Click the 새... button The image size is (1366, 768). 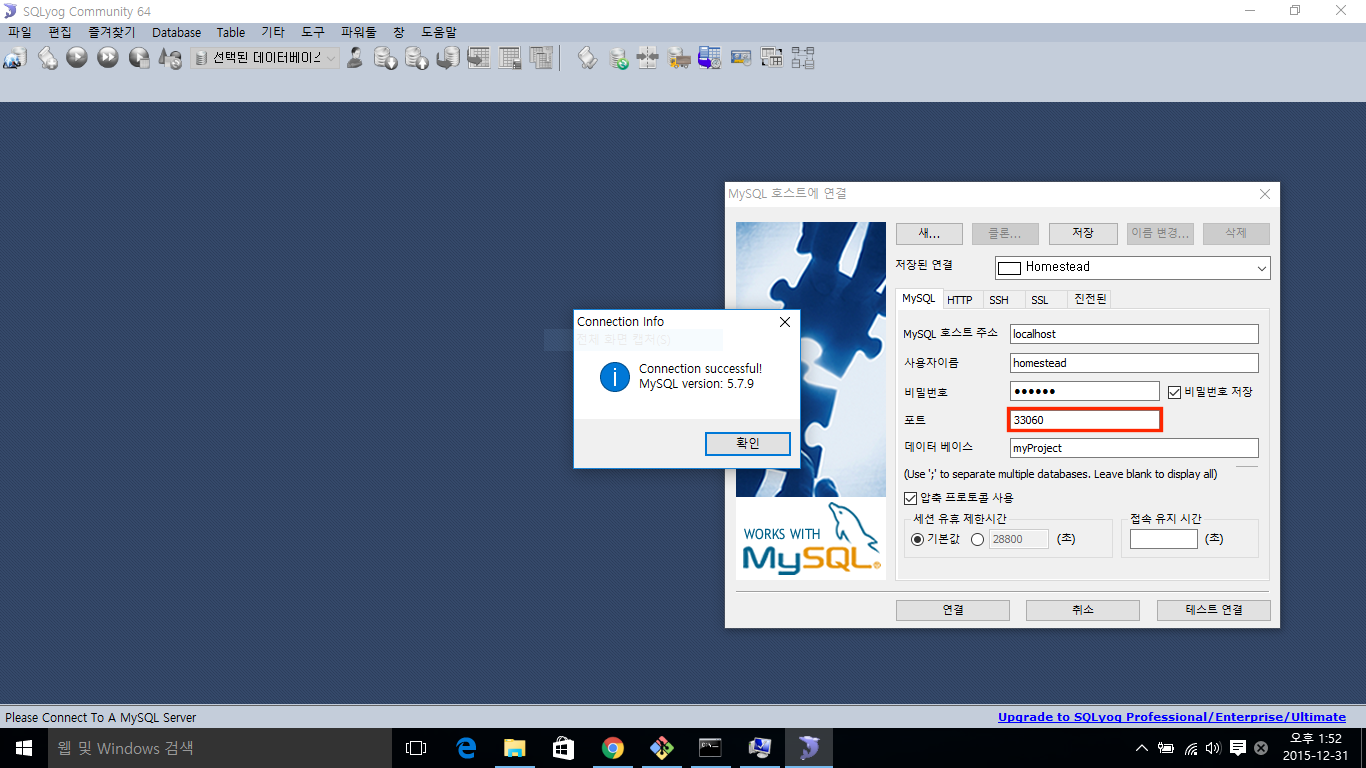click(x=929, y=233)
